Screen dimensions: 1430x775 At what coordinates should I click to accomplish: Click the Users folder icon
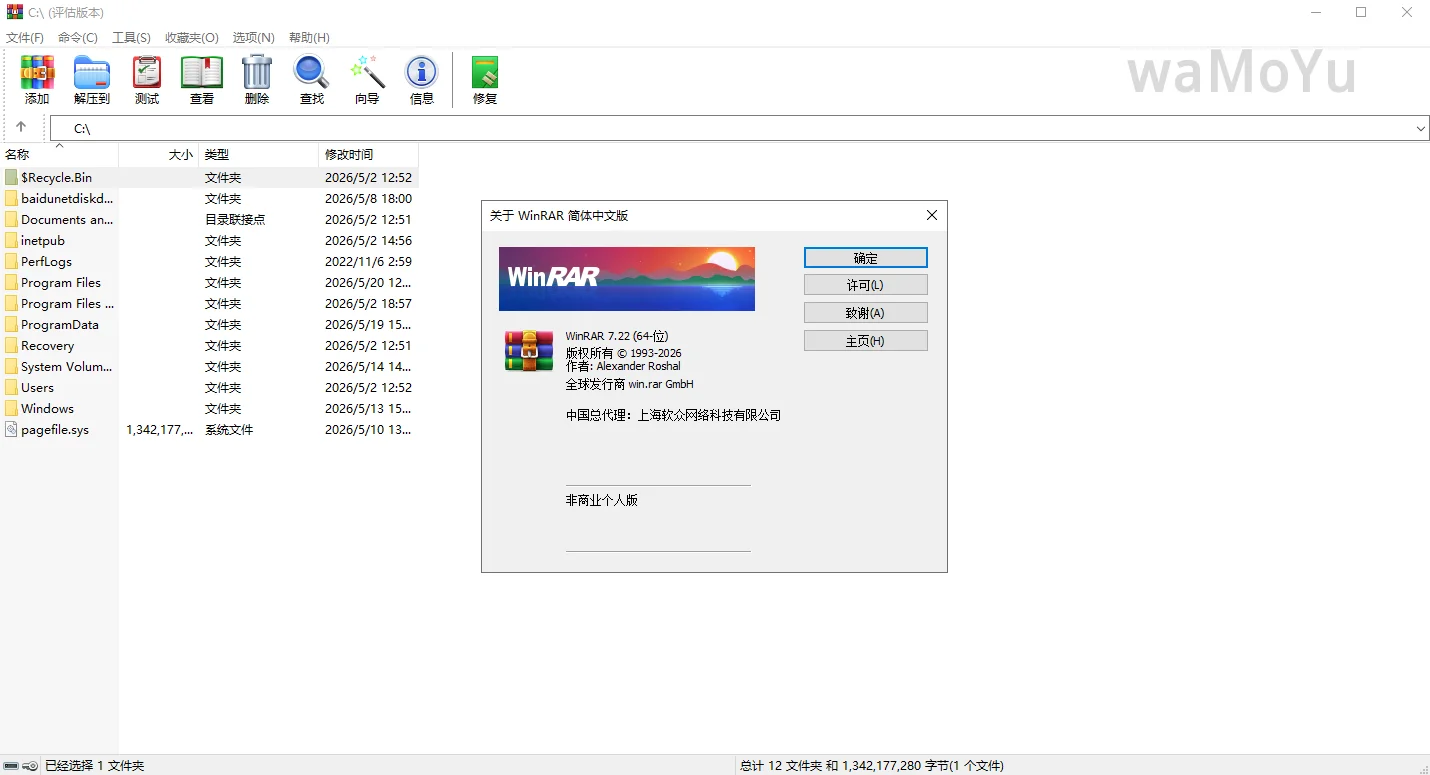pyautogui.click(x=11, y=387)
